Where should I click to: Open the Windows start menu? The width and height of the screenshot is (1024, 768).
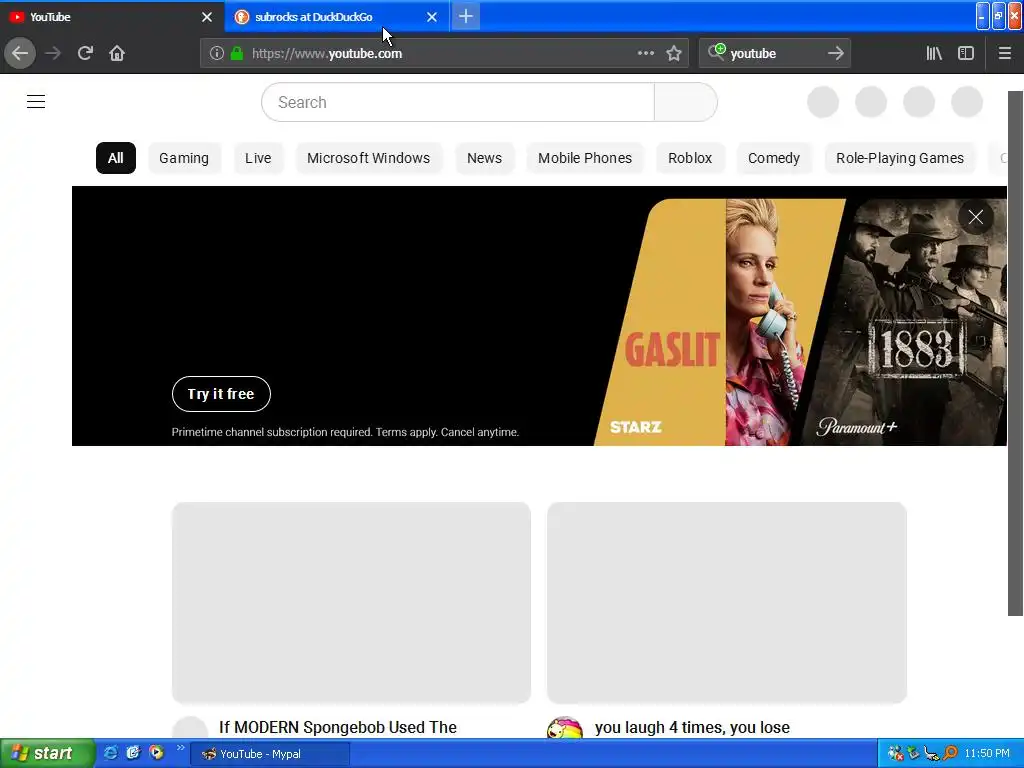(x=47, y=754)
